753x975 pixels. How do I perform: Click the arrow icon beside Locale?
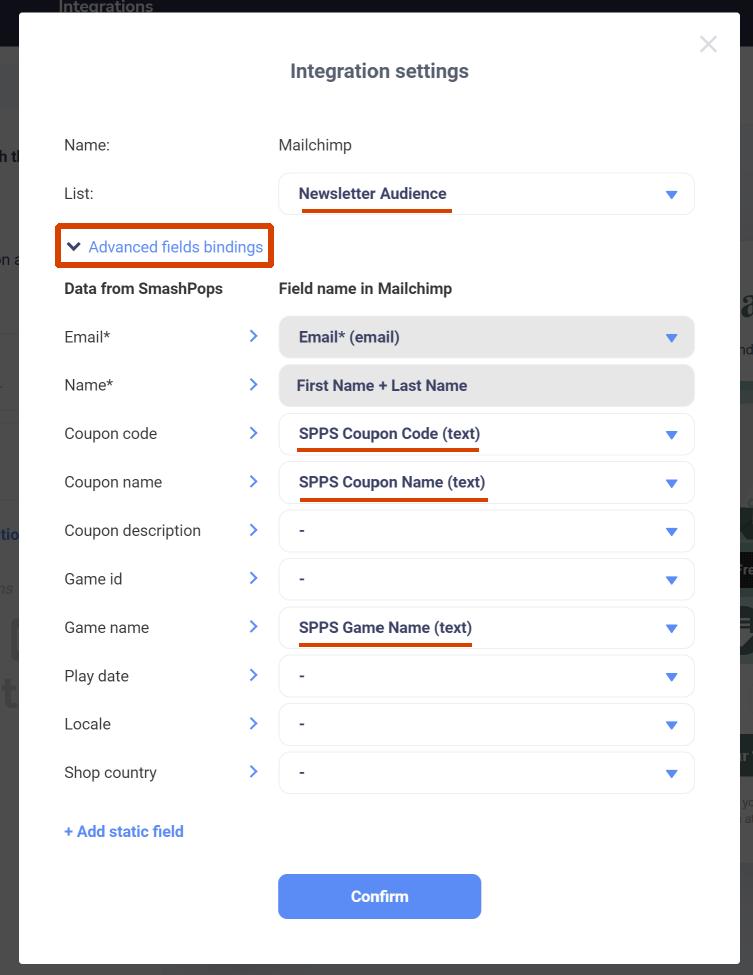pyautogui.click(x=253, y=724)
